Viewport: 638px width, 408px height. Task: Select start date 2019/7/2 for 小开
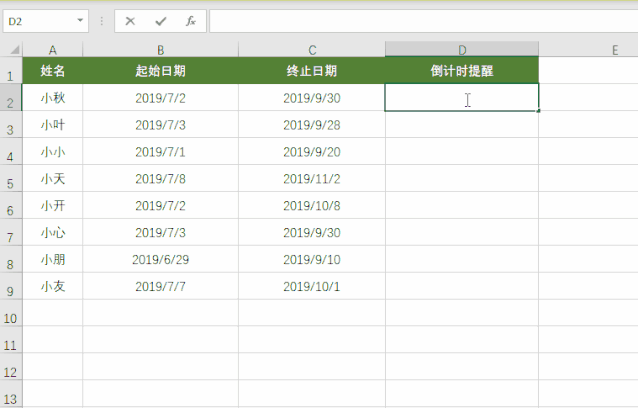[x=161, y=205]
